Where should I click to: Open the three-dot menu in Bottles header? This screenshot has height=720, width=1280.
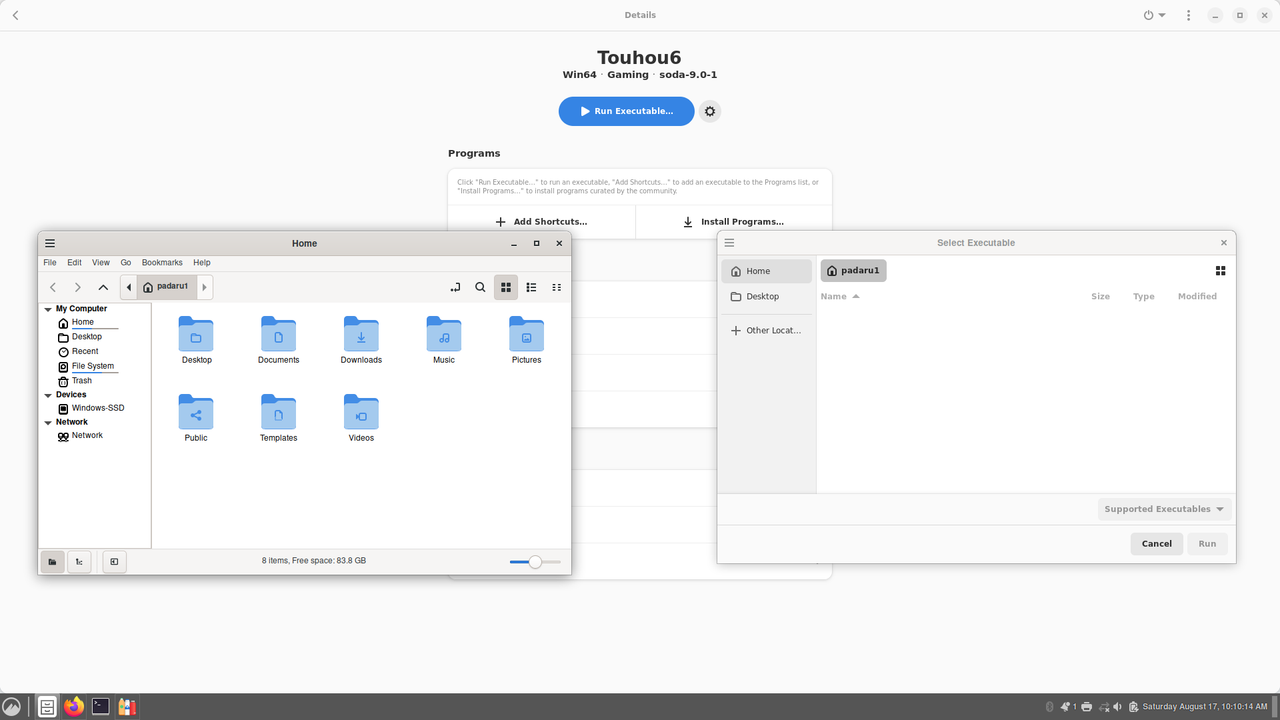[x=1188, y=15]
